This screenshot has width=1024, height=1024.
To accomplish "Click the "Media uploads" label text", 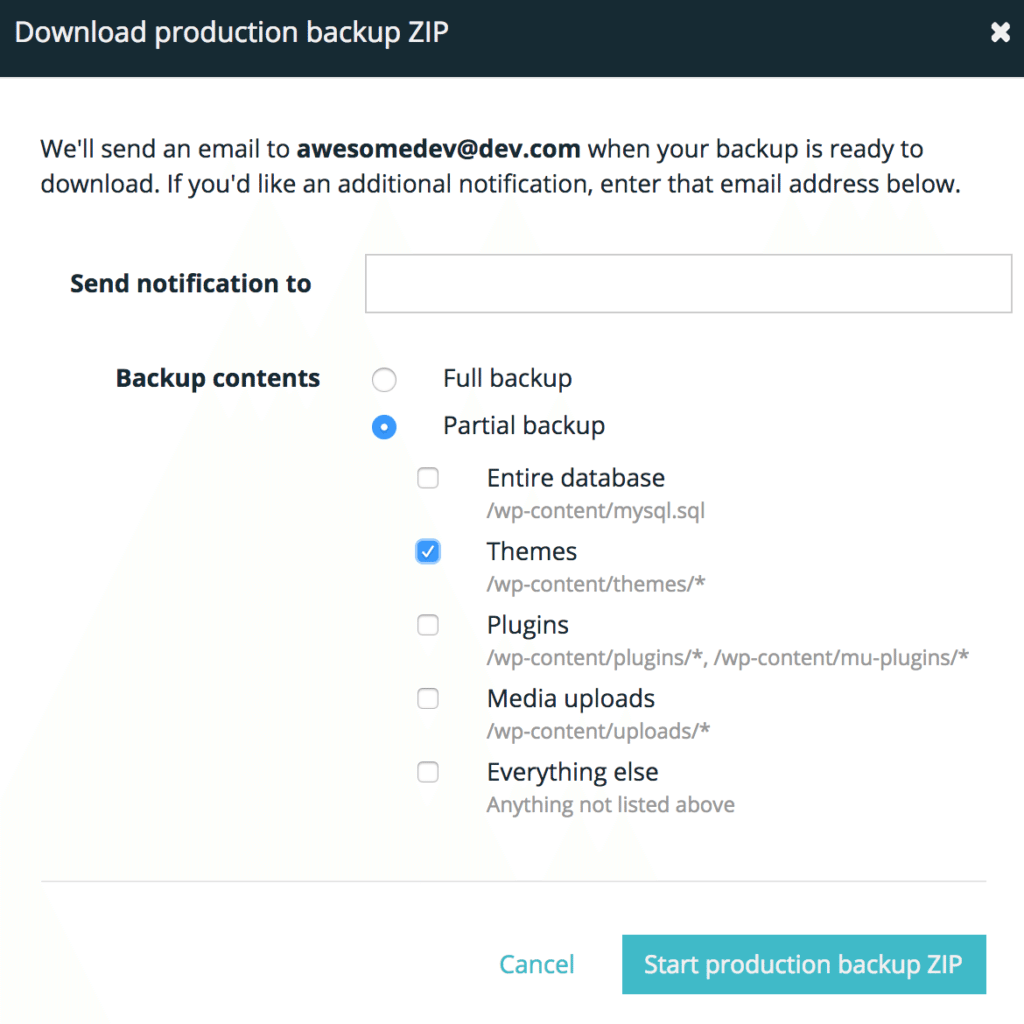I will [x=571, y=699].
